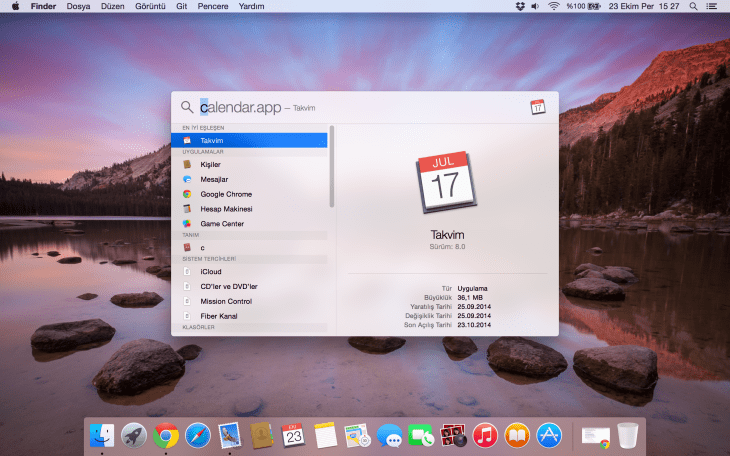
Task: Open iTunes music note icon in Dock
Action: pos(485,436)
